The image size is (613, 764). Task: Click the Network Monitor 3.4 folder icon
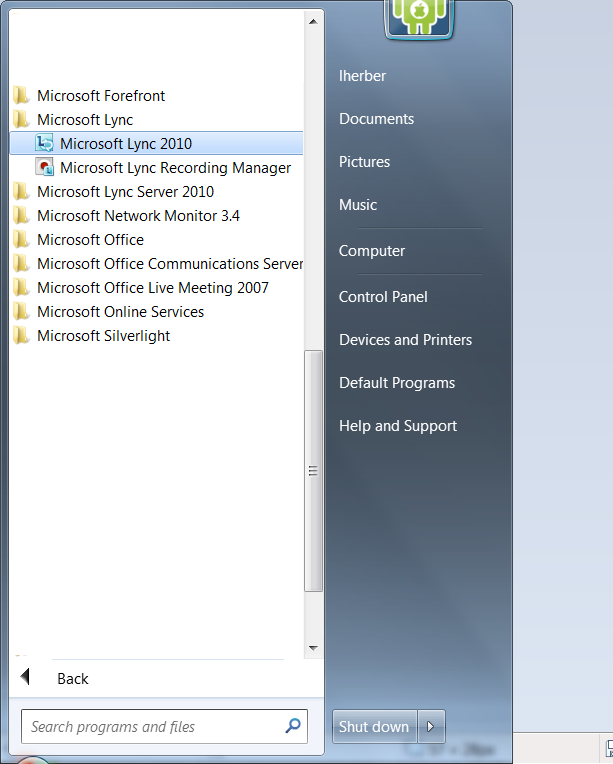(x=21, y=215)
